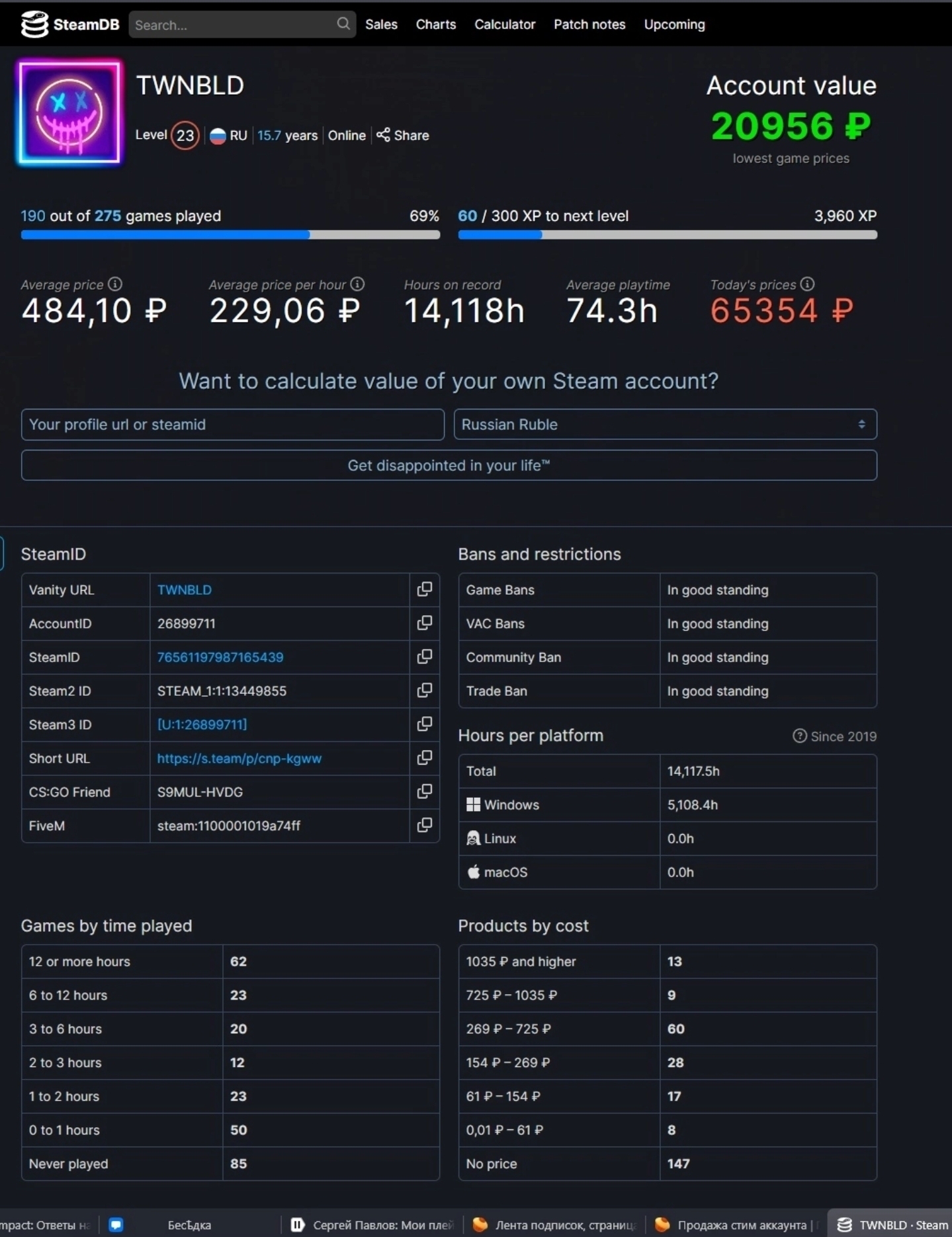Open the Charts menu item
This screenshot has width=952, height=1237.
click(435, 24)
